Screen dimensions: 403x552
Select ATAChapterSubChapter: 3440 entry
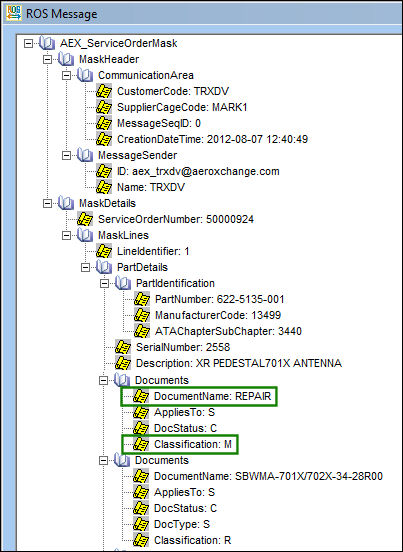[228, 332]
